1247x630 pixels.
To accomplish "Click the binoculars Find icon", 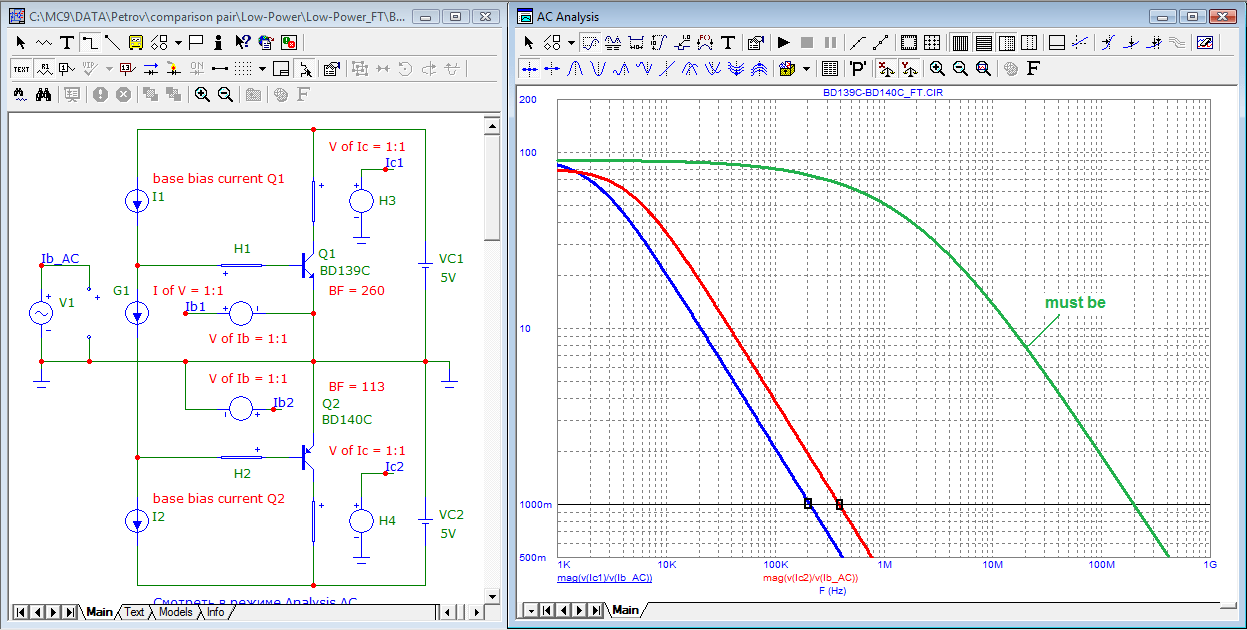I will pyautogui.click(x=44, y=94).
